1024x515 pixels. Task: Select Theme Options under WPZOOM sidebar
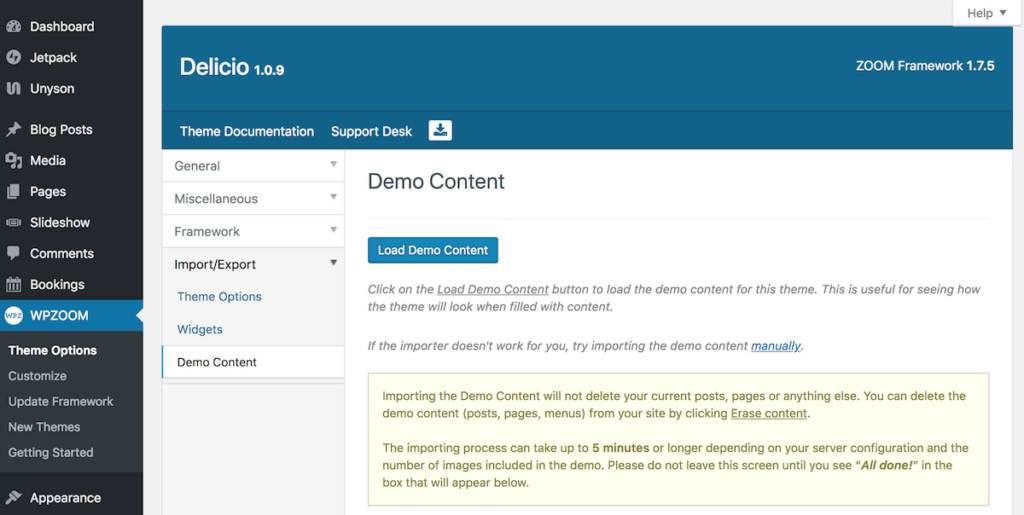pos(52,351)
